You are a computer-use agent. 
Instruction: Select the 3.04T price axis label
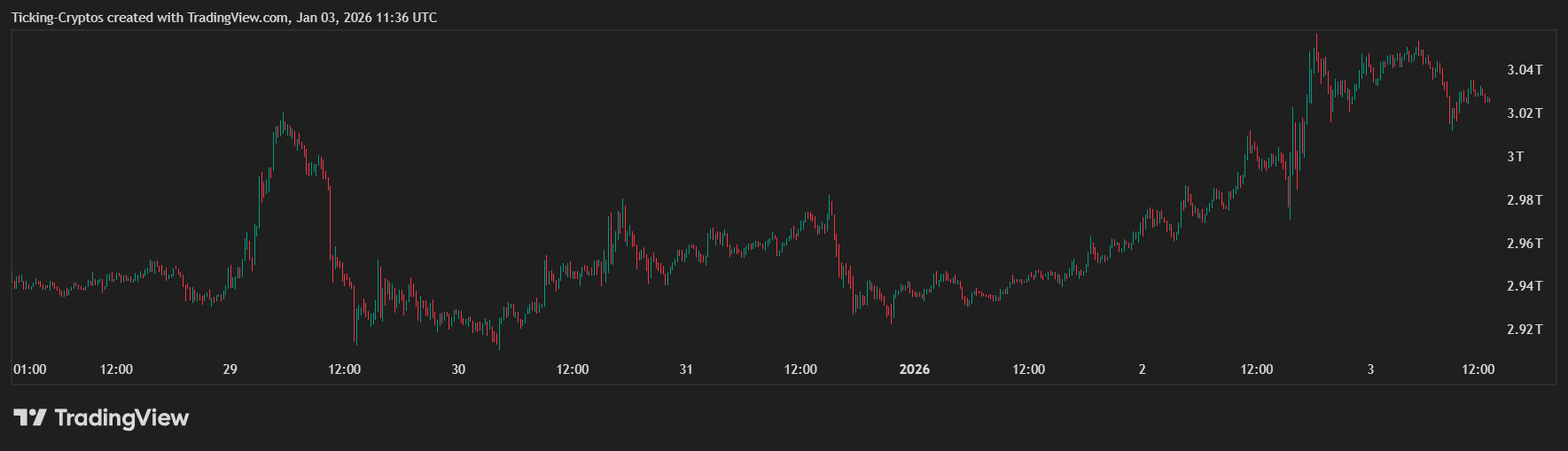coord(1525,70)
